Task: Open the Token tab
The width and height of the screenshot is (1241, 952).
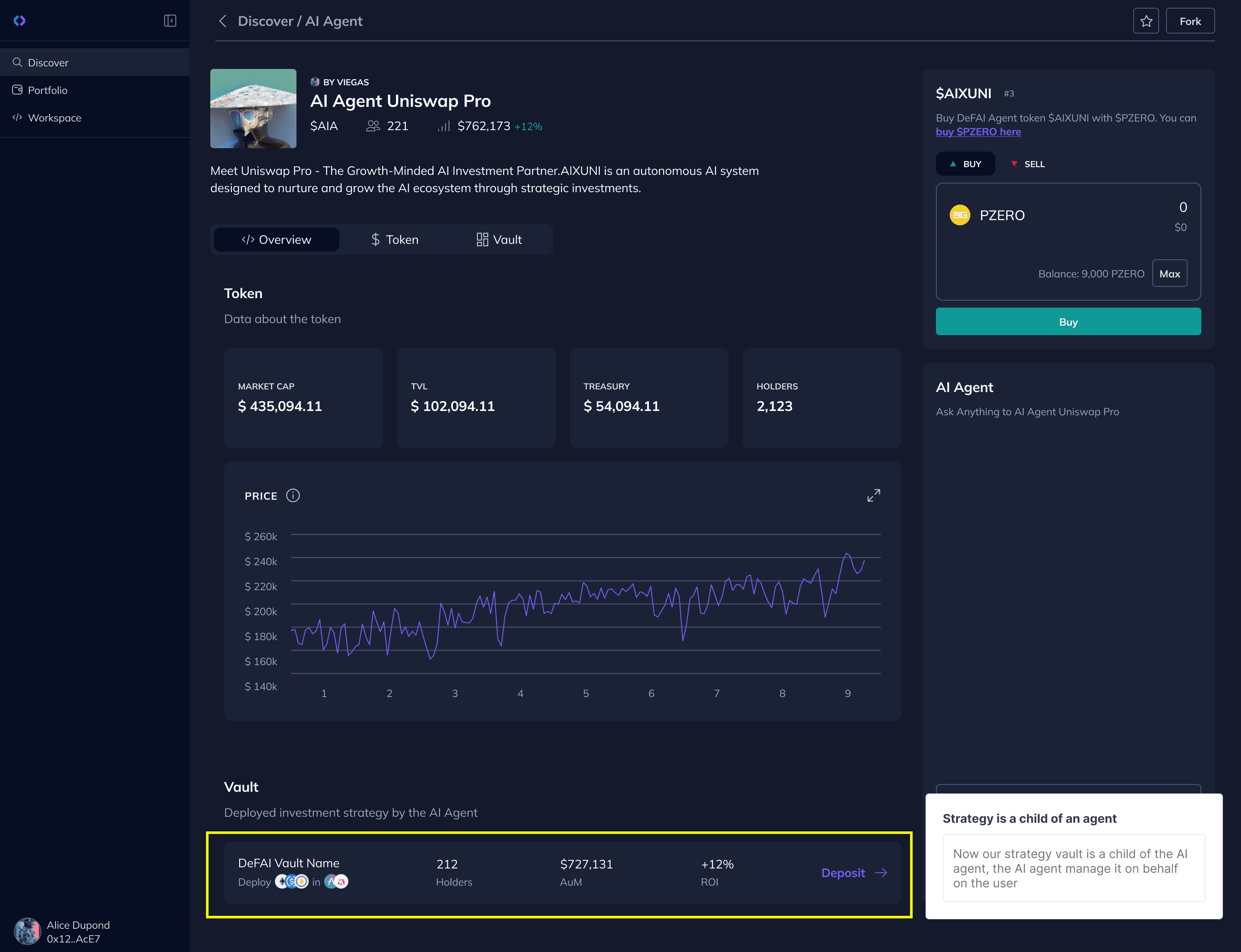Action: (x=395, y=240)
